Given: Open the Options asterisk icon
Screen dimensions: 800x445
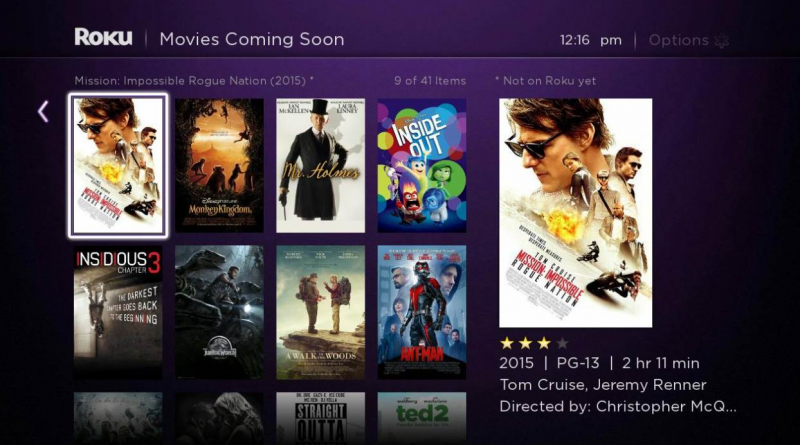Looking at the screenshot, I should (x=721, y=41).
